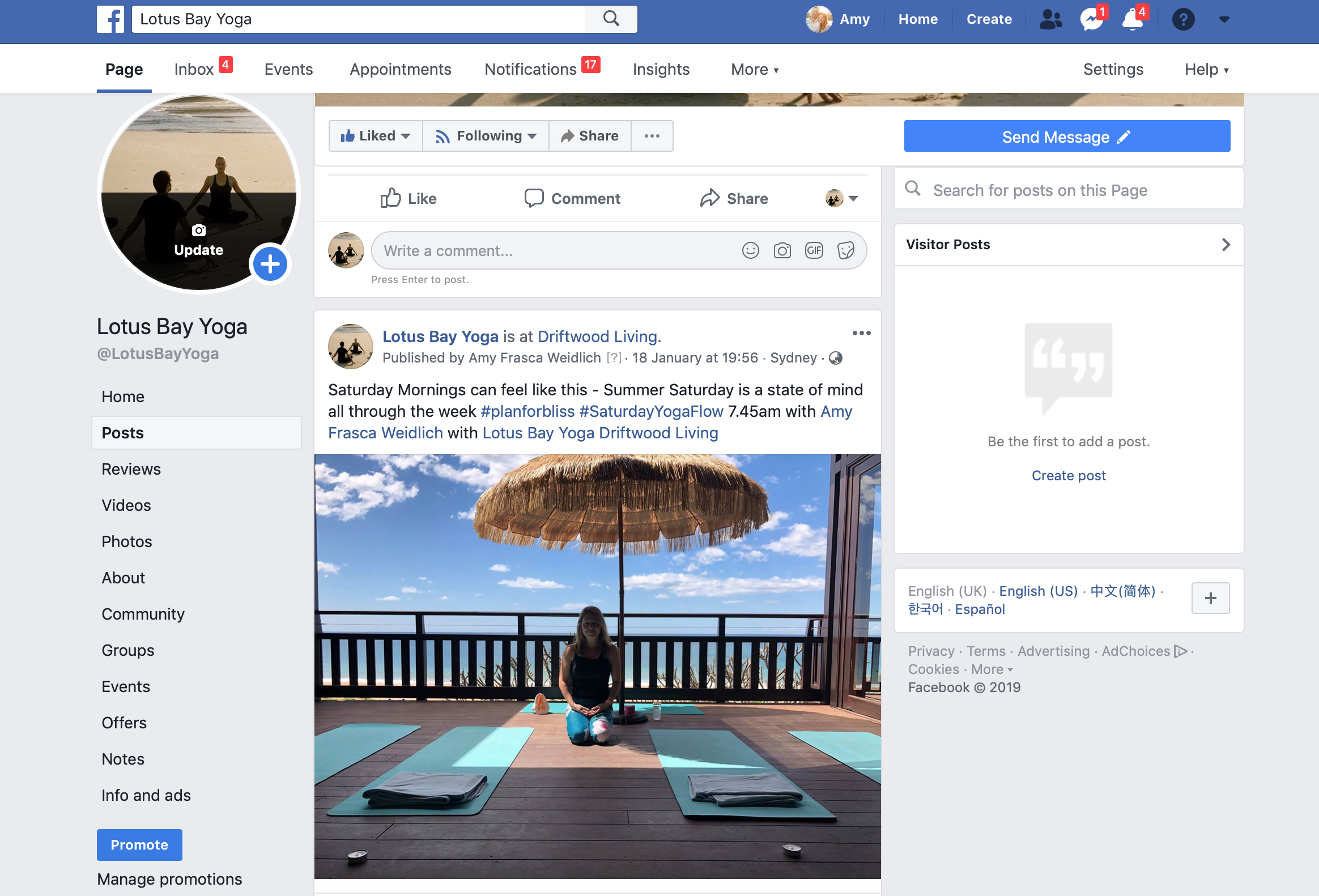Open the Help dropdown in page navigation

coord(1207,69)
